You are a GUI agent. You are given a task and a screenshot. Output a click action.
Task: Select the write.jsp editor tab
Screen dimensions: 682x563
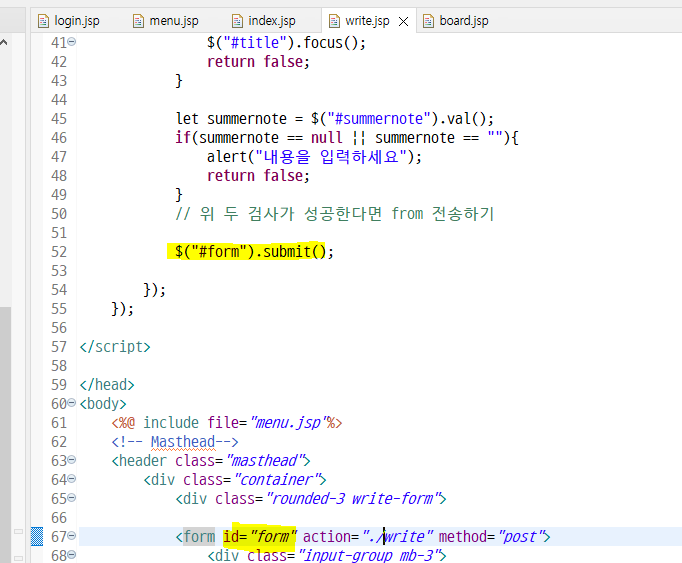[367, 20]
